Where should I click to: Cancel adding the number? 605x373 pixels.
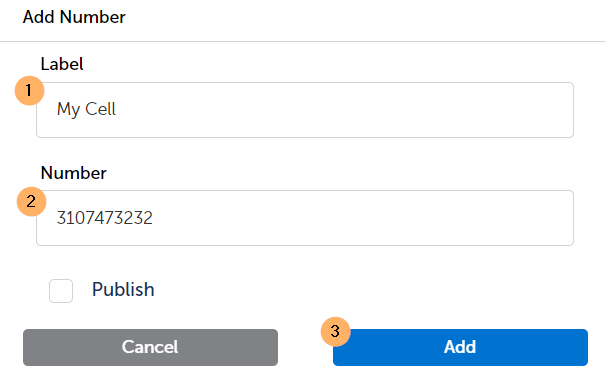(150, 347)
